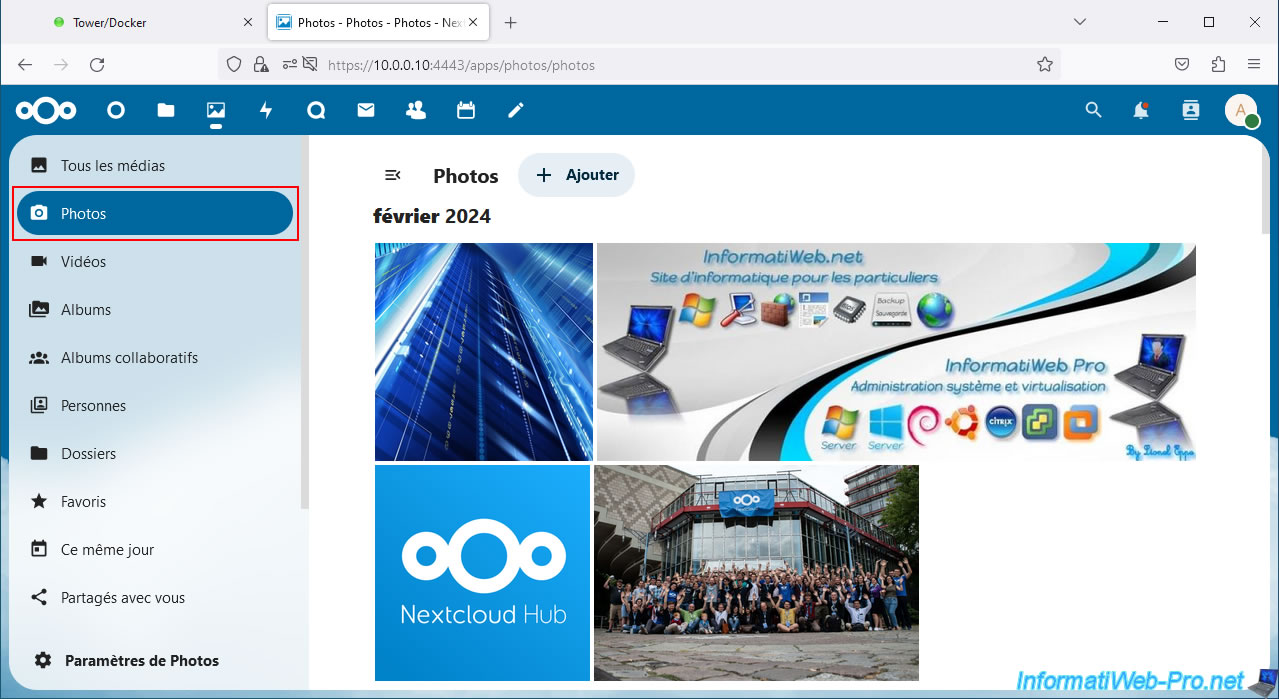Click the Ajouter button
Viewport: 1279px width, 699px height.
[x=577, y=175]
